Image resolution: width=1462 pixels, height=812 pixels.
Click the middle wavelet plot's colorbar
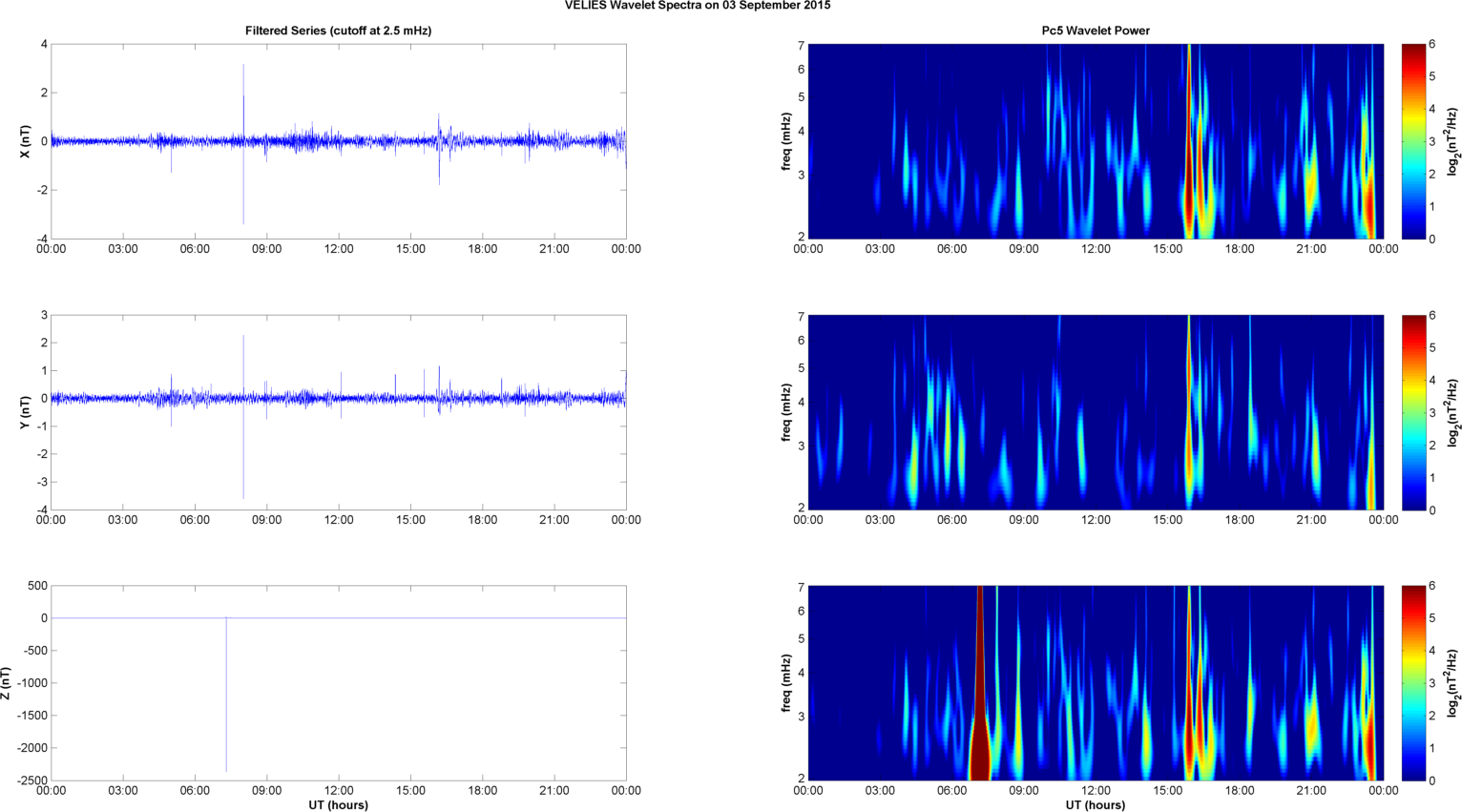click(1413, 412)
